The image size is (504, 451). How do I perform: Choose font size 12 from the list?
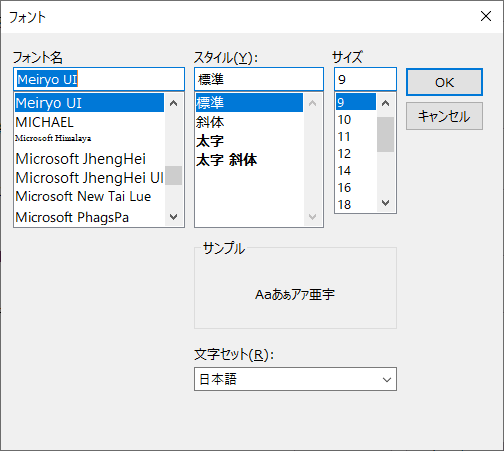click(x=356, y=154)
